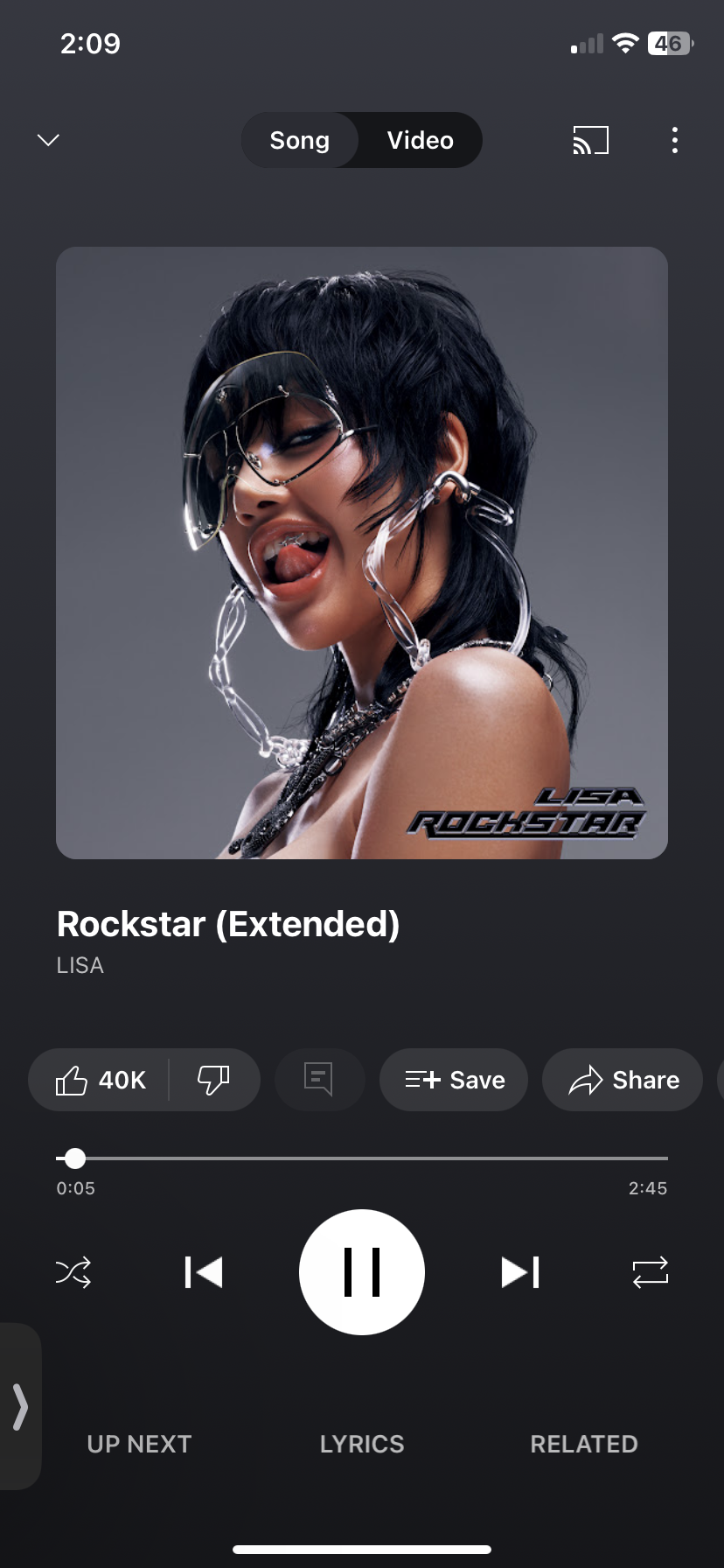The height and width of the screenshot is (1568, 724).
Task: Go back to the previous track
Action: tap(204, 1272)
